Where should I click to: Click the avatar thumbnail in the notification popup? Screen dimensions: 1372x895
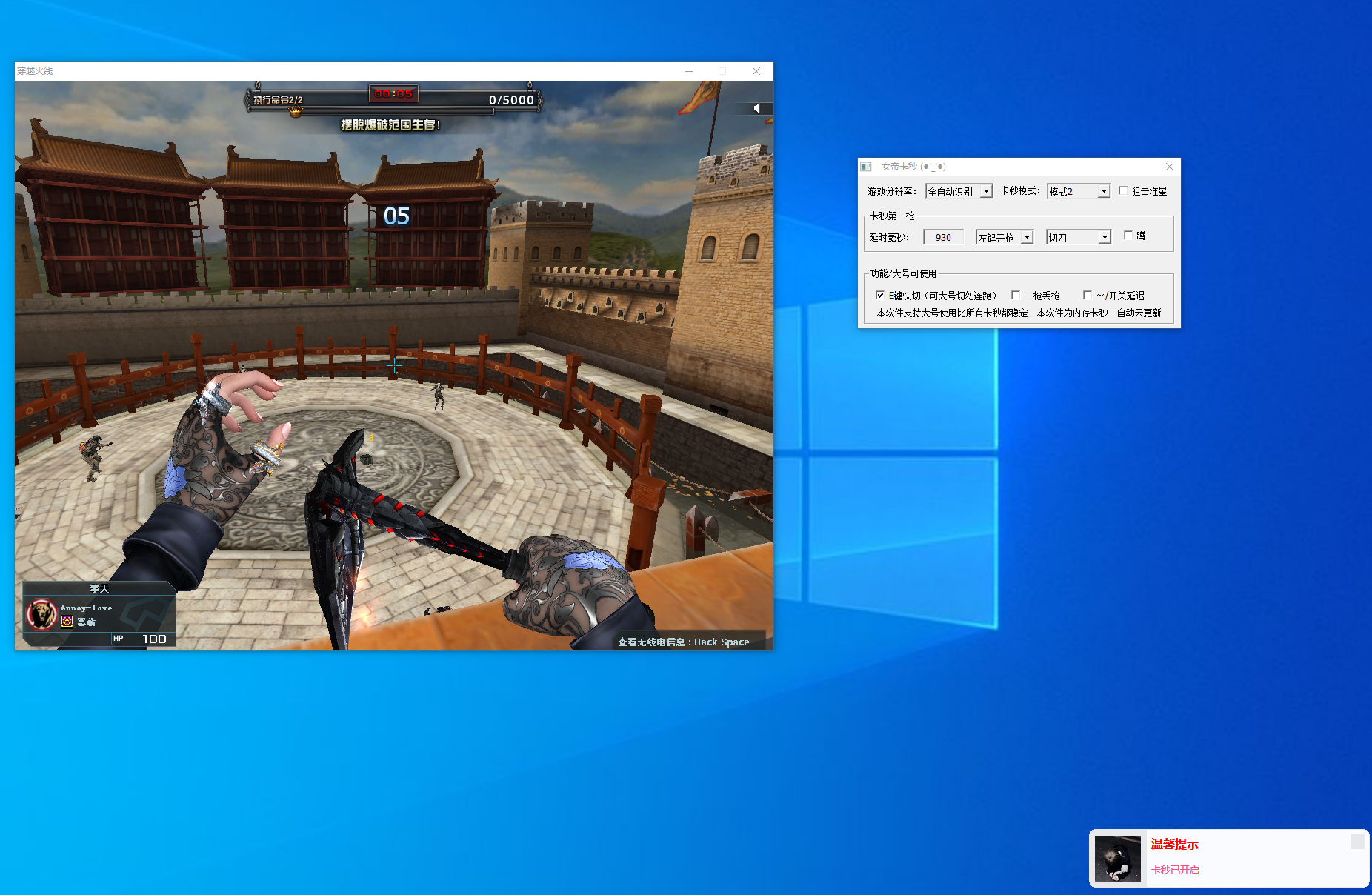coord(1117,858)
